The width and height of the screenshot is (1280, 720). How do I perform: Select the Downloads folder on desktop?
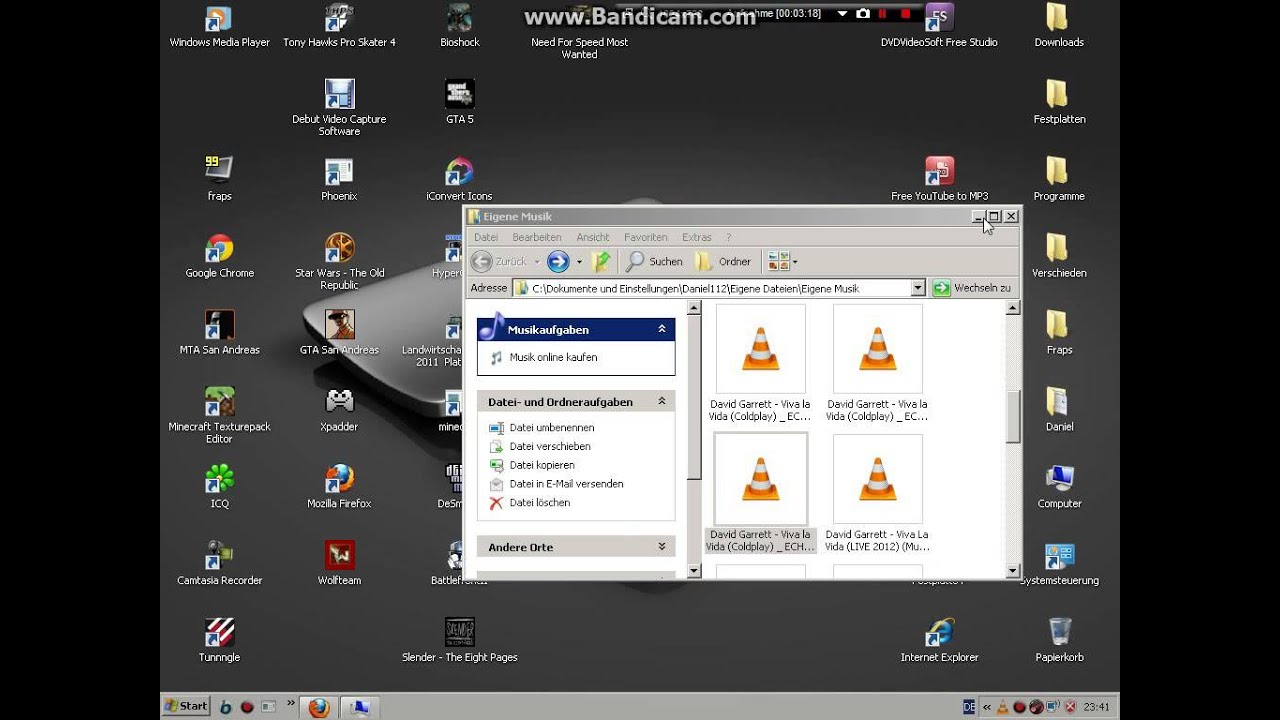click(x=1059, y=26)
